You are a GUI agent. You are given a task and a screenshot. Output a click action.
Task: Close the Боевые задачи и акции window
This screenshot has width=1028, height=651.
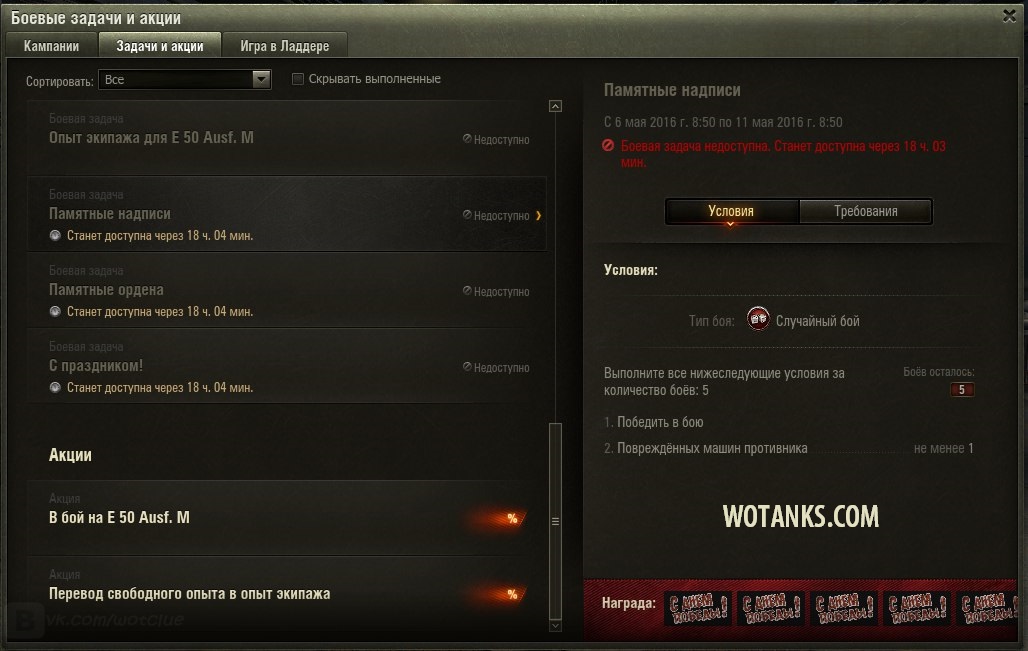[x=1009, y=16]
